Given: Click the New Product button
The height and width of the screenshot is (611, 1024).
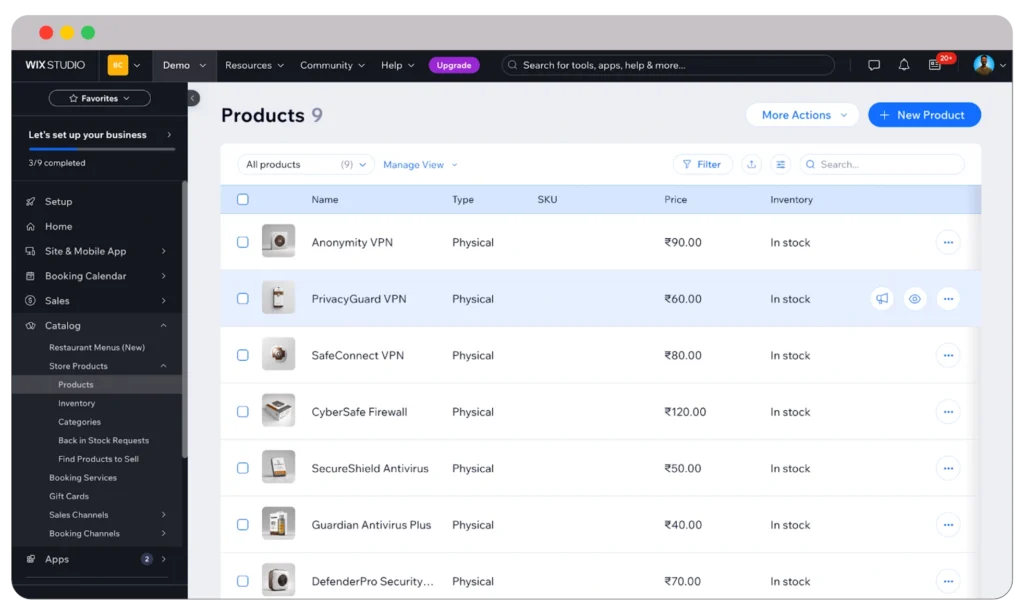Looking at the screenshot, I should point(924,114).
